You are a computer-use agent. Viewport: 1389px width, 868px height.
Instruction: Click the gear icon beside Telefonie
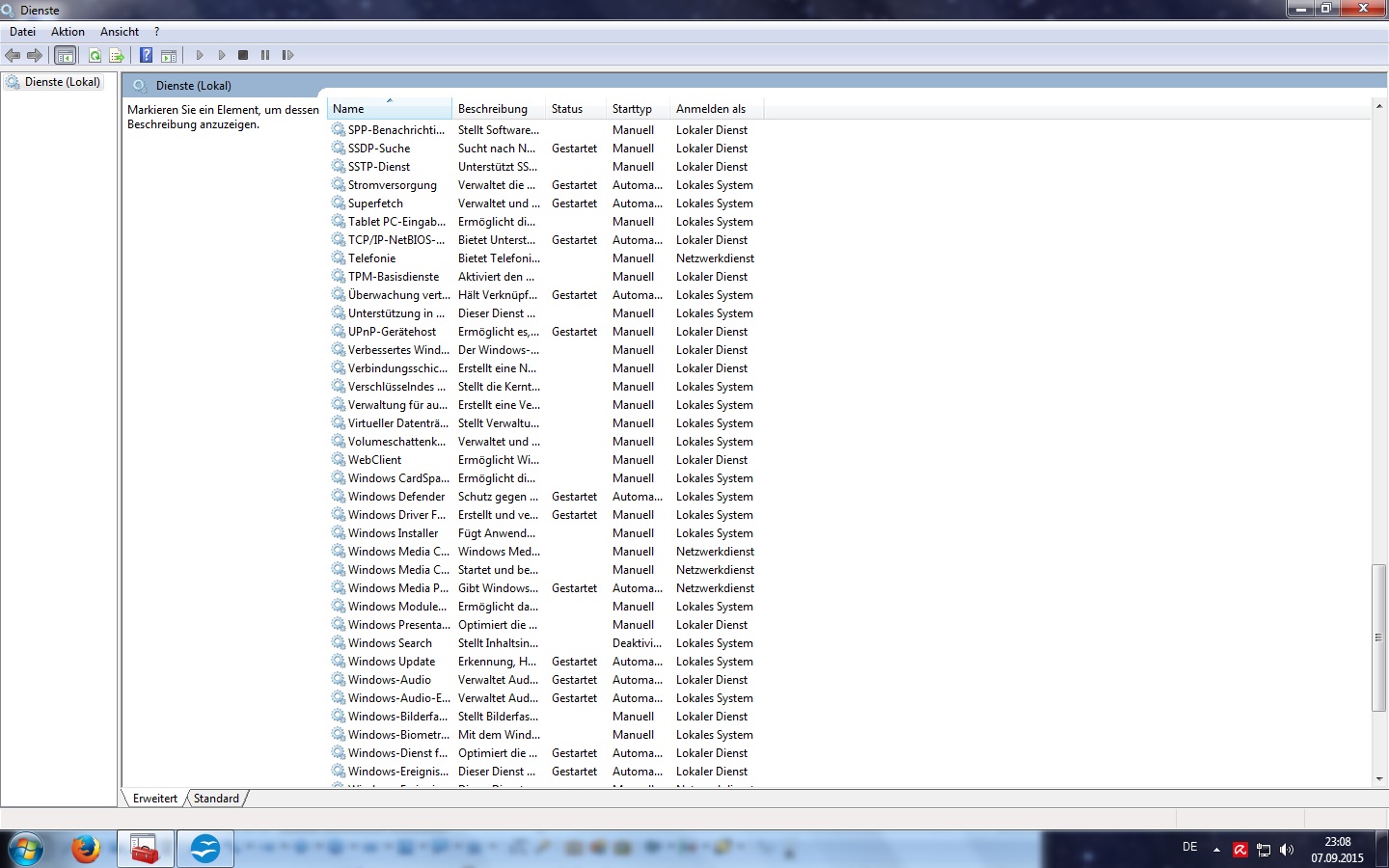pos(339,258)
